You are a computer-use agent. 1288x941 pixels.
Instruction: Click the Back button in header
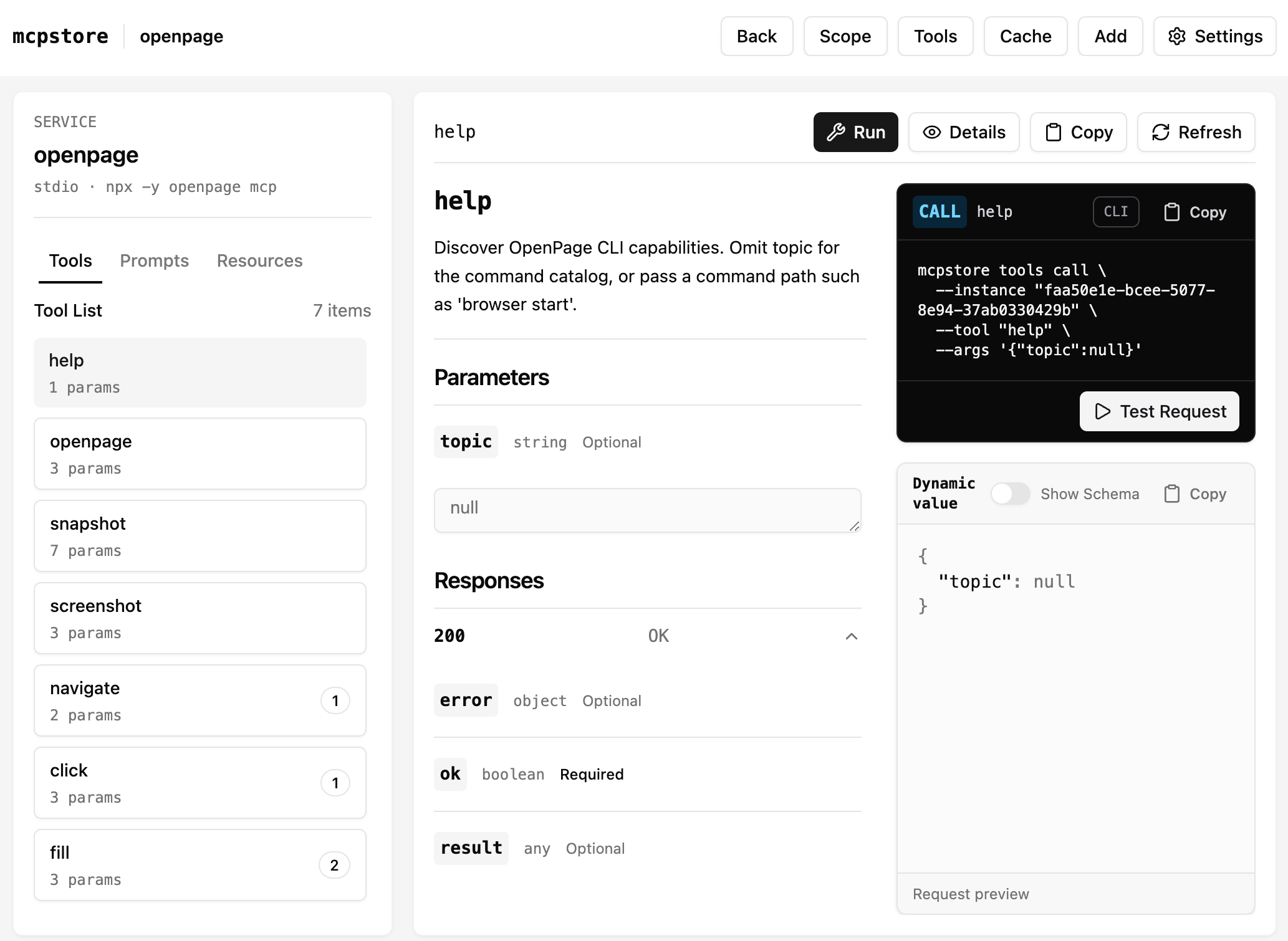tap(757, 36)
